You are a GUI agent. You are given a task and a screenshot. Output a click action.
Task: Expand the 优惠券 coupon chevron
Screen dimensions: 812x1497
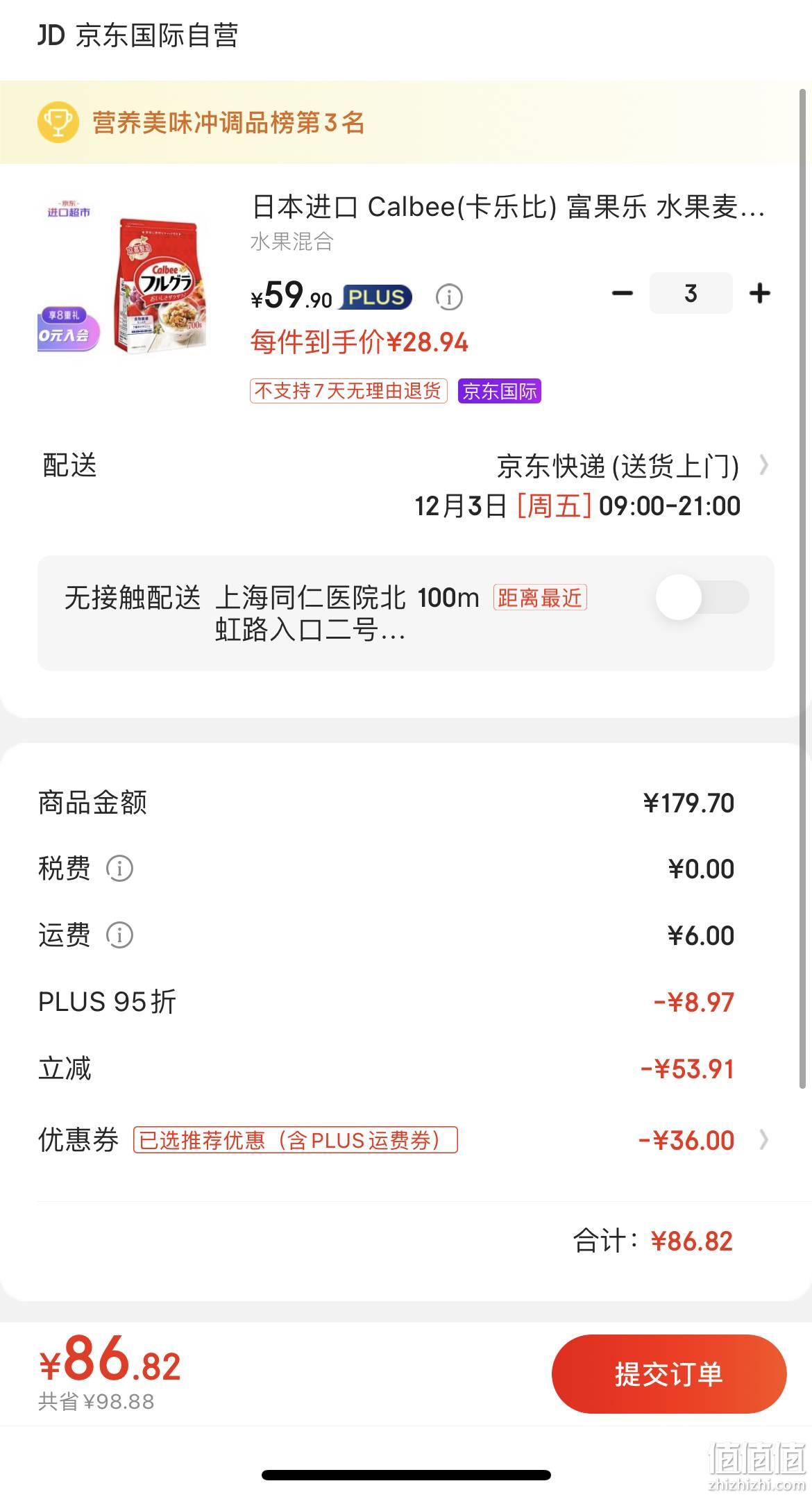[x=763, y=1139]
